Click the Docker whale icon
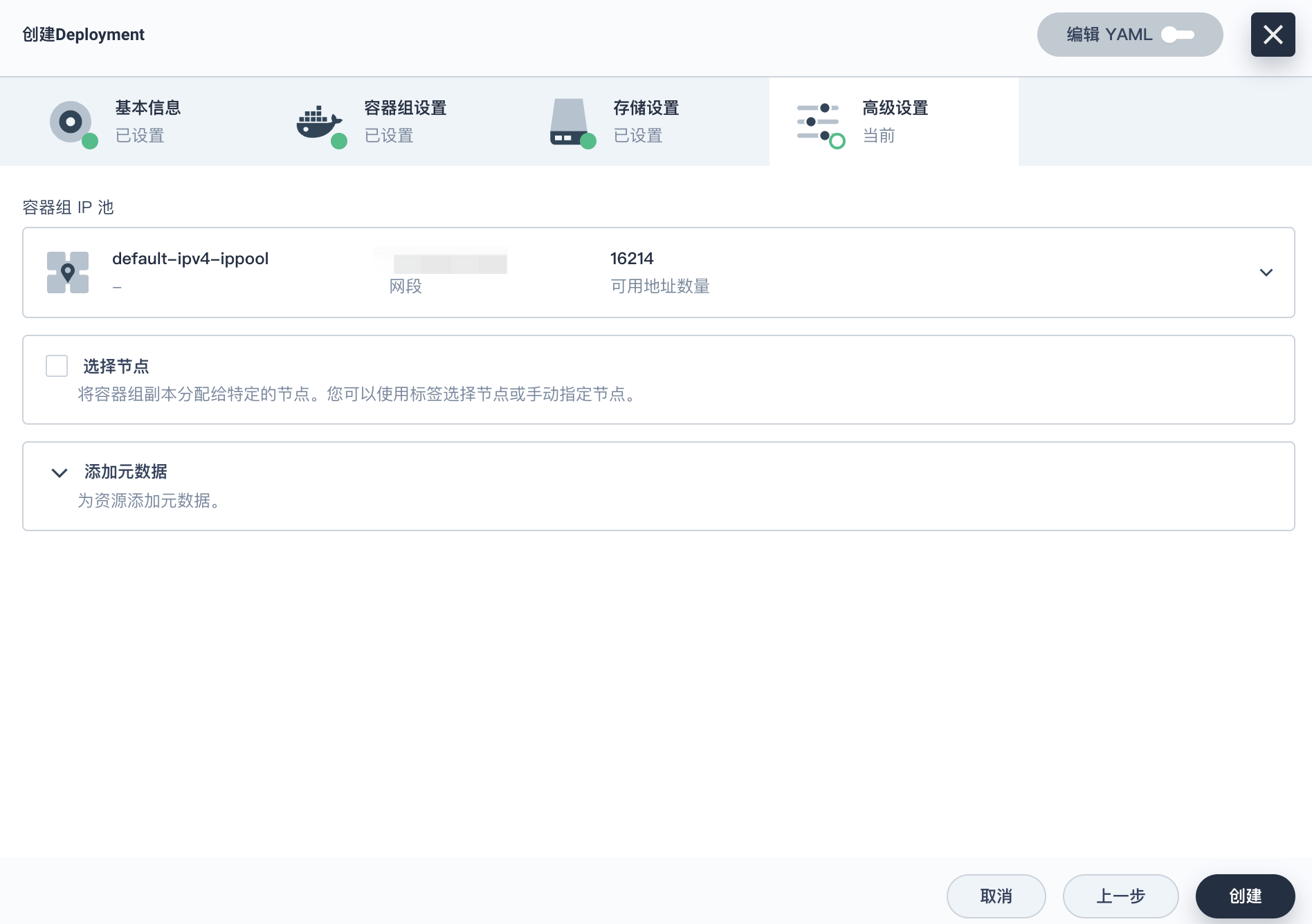 tap(318, 122)
